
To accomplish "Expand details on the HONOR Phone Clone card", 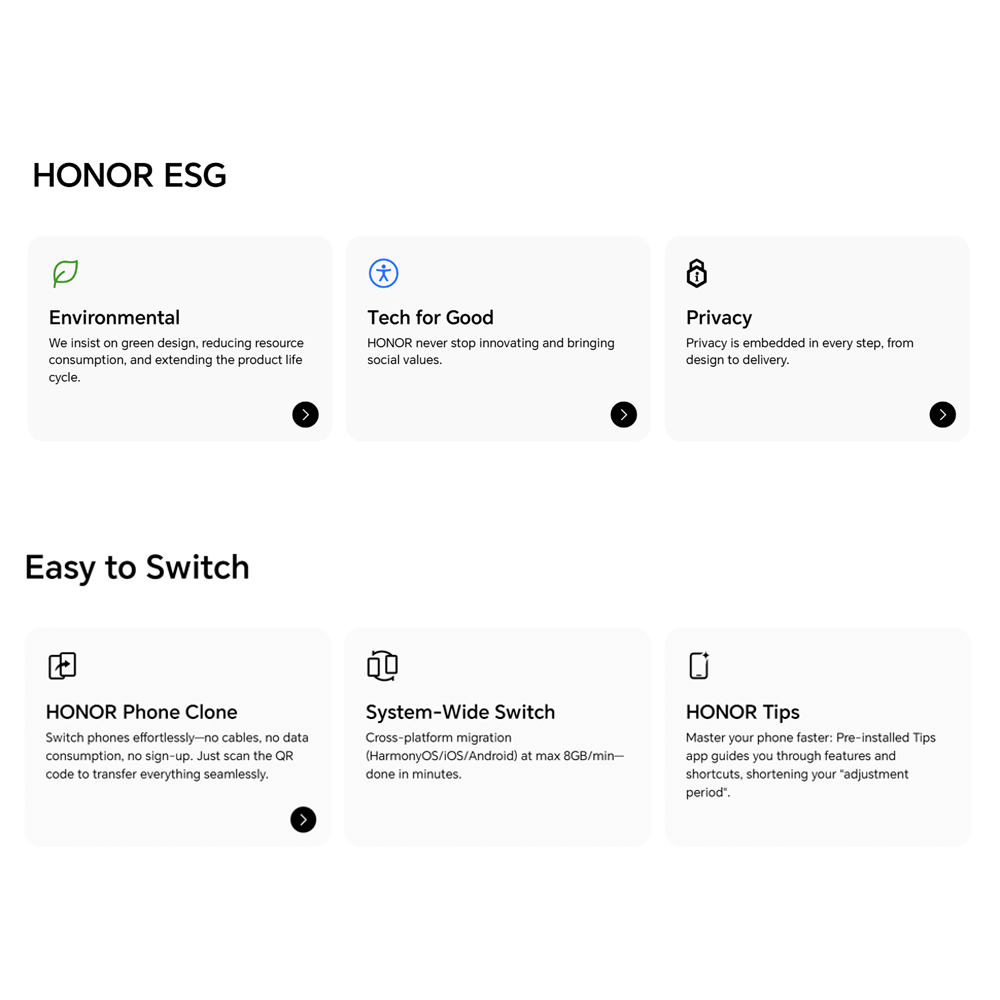I will [x=303, y=819].
